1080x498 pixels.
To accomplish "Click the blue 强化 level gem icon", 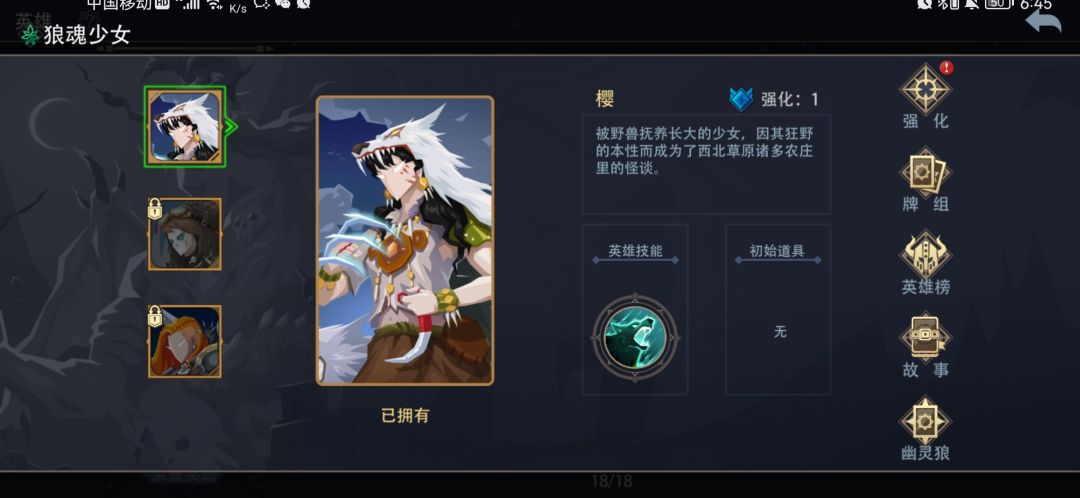I will (x=741, y=99).
